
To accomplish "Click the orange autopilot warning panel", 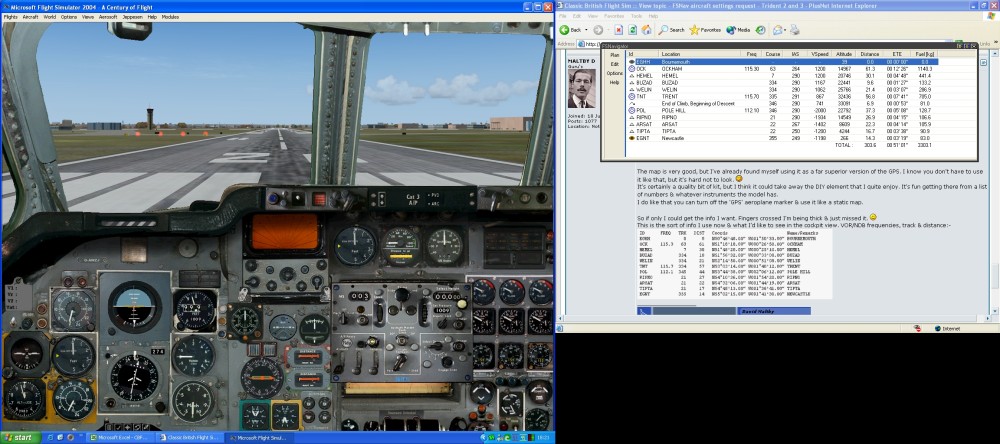I will tap(283, 231).
